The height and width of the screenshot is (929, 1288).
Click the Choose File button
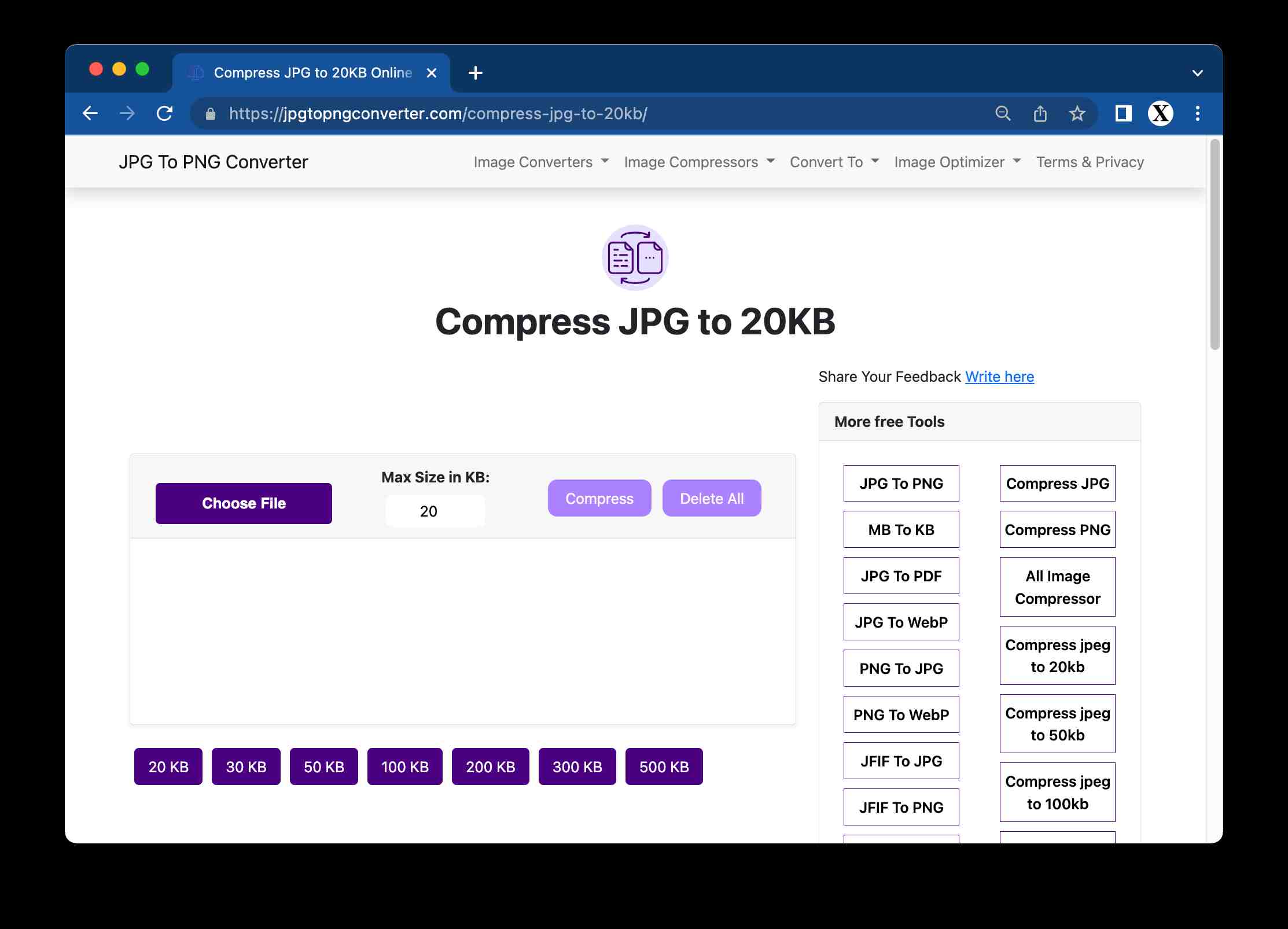pos(243,503)
